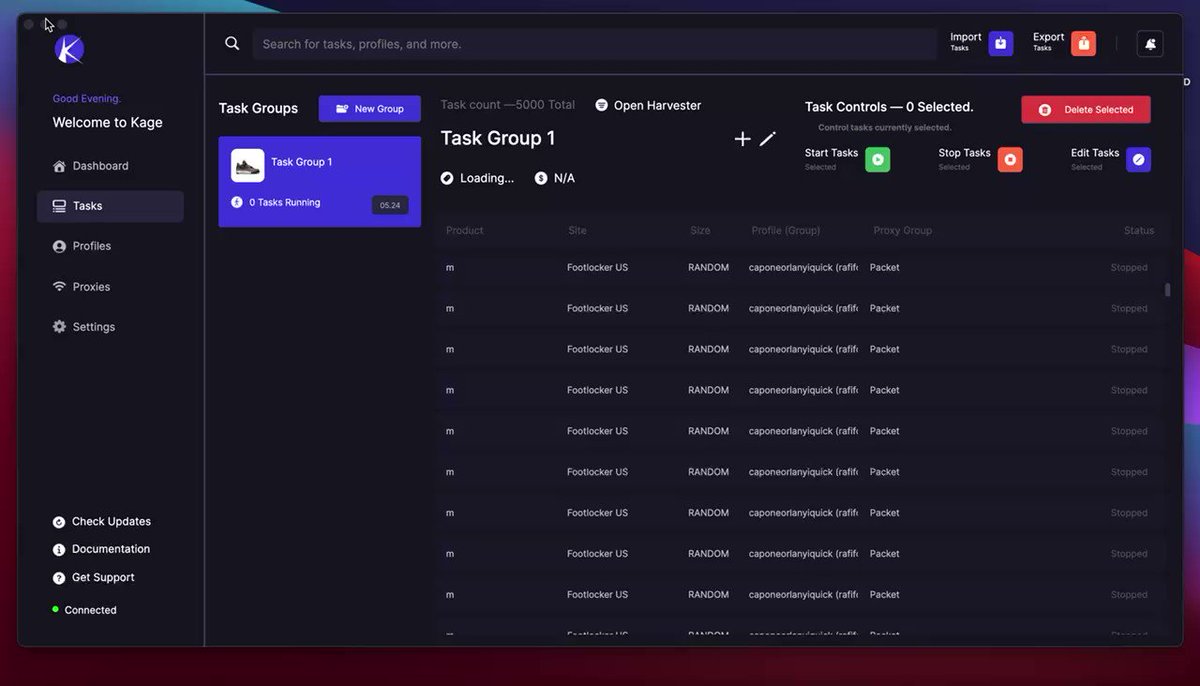The width and height of the screenshot is (1200, 686).
Task: Open Documentation link
Action: coord(101,549)
